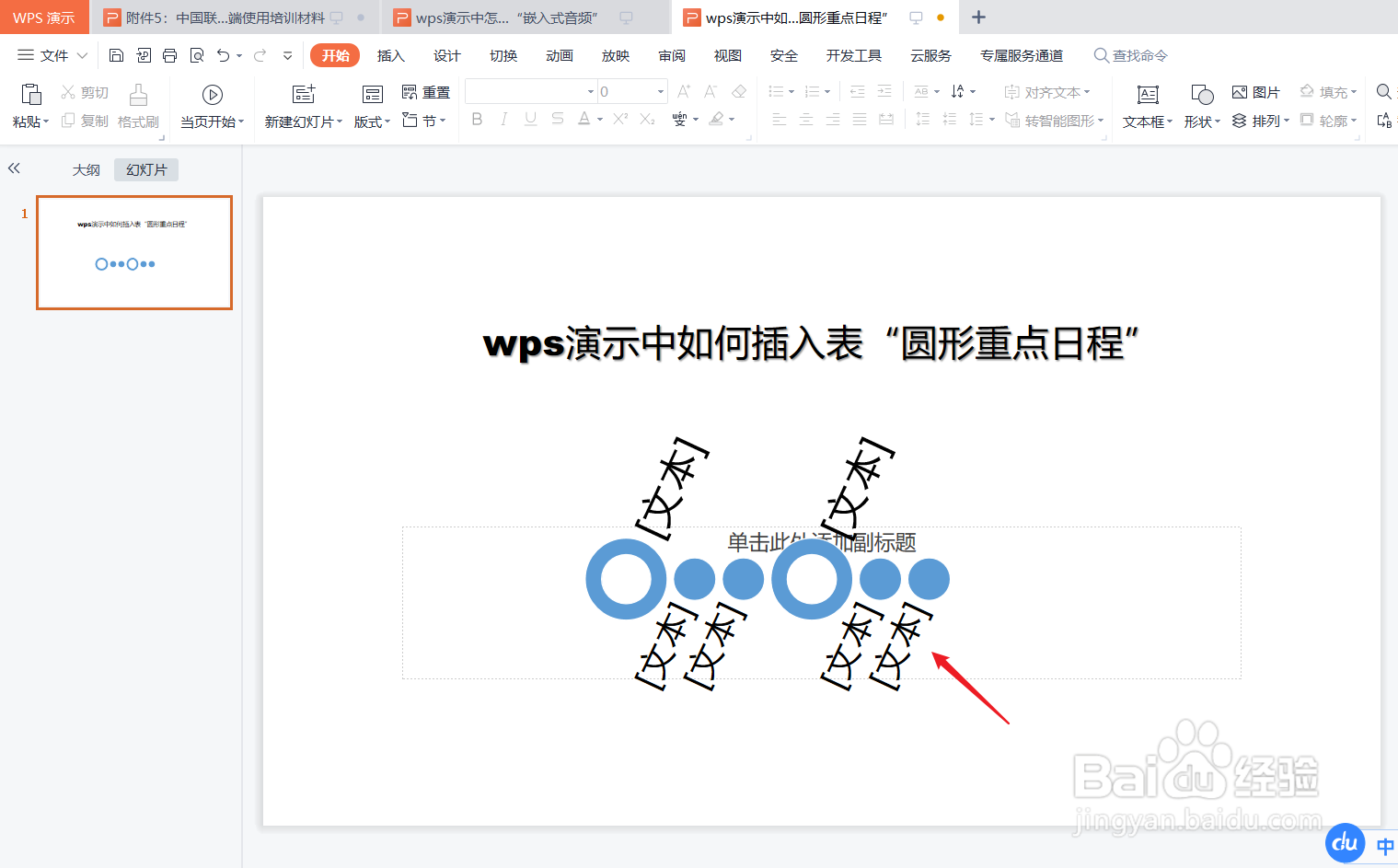Click the Decrease indent icon

[858, 91]
